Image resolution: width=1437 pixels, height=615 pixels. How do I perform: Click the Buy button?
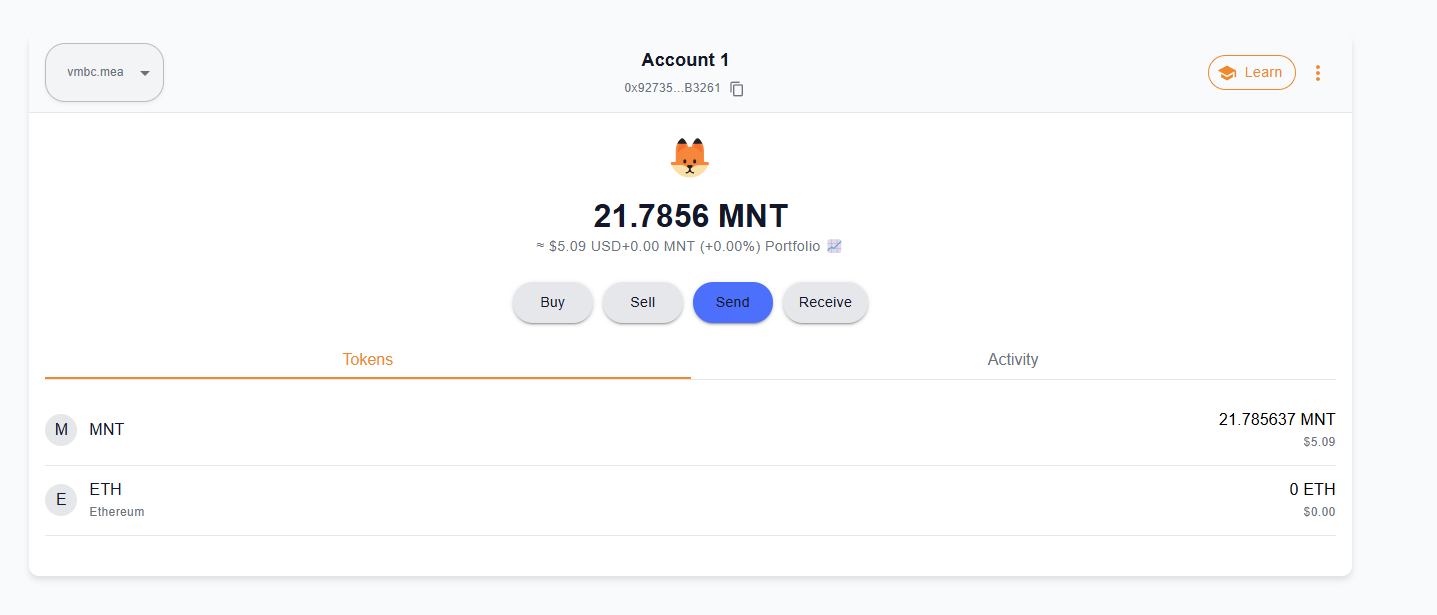pyautogui.click(x=553, y=302)
